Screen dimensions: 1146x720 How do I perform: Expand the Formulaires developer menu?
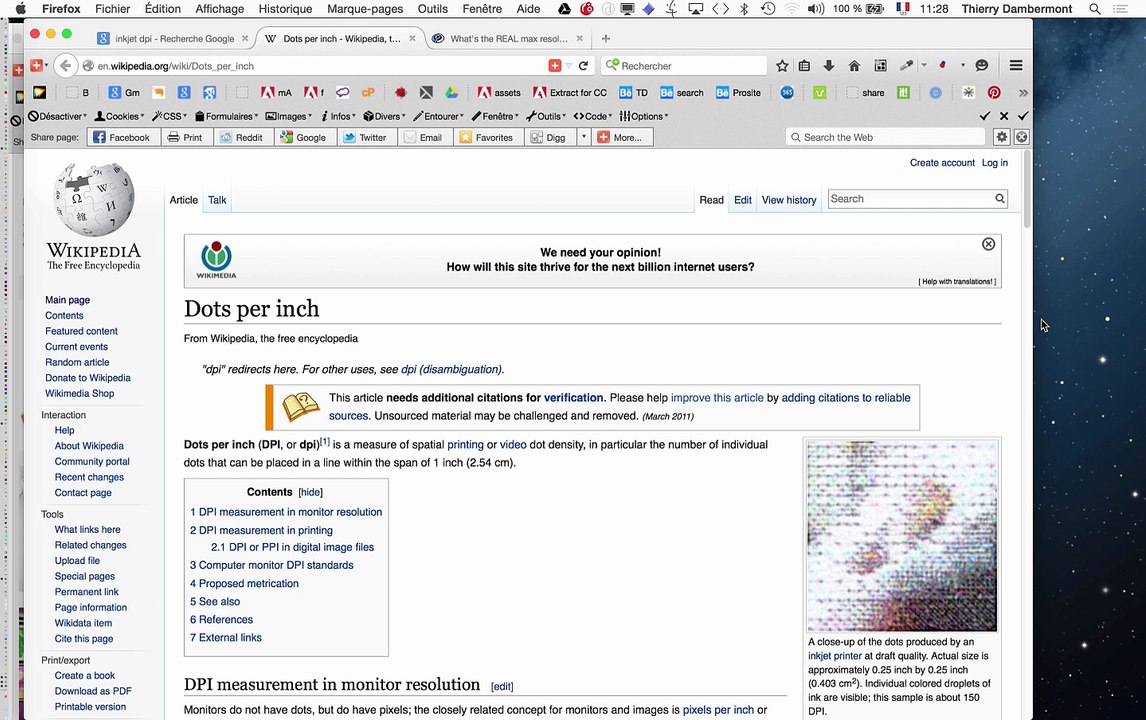(227, 116)
